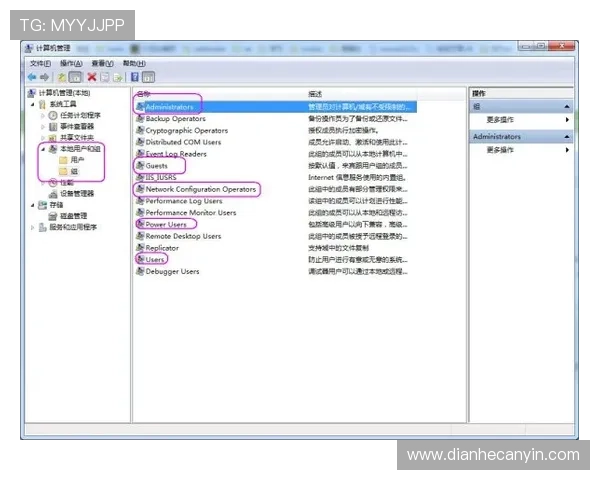The height and width of the screenshot is (480, 600).
Task: Select 磁盘管理 tree node
Action: coord(73,216)
